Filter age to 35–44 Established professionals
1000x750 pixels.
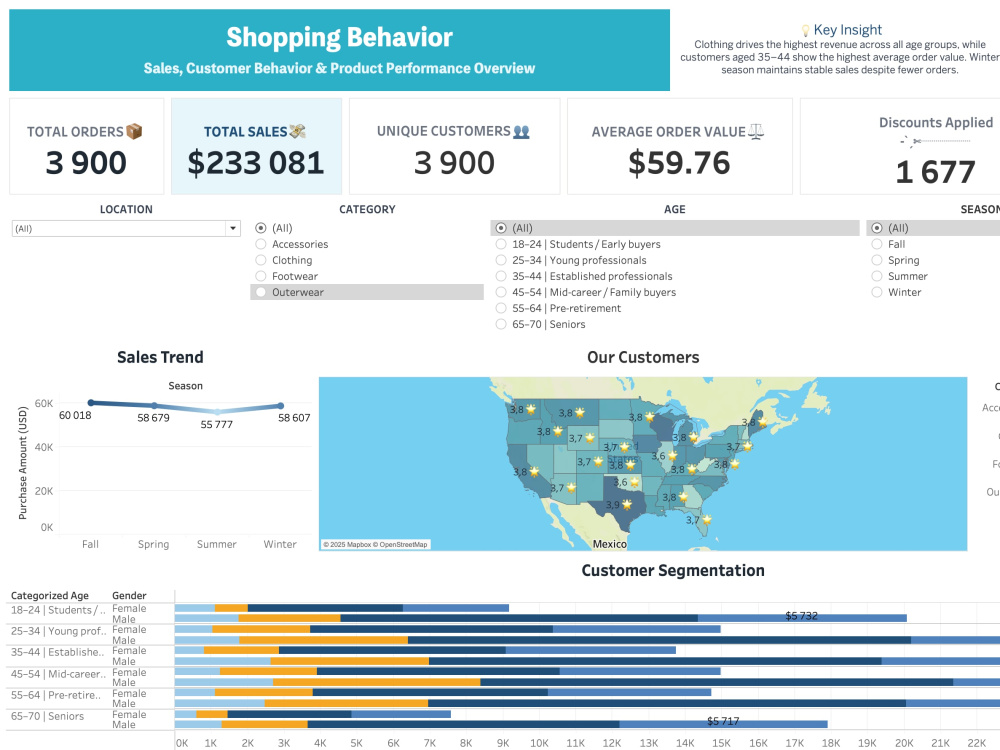[501, 276]
